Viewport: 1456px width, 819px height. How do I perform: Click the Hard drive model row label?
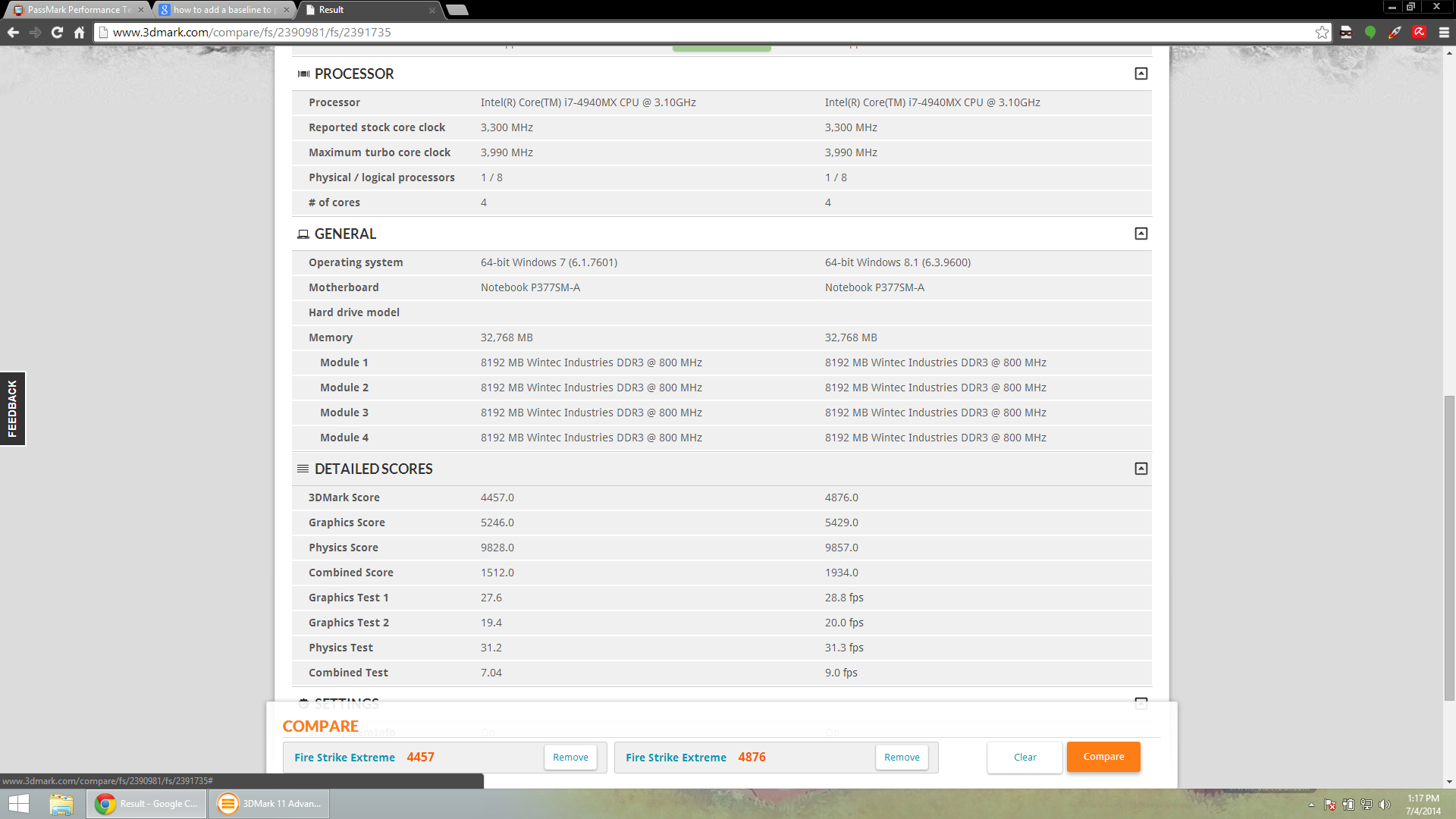pyautogui.click(x=354, y=312)
